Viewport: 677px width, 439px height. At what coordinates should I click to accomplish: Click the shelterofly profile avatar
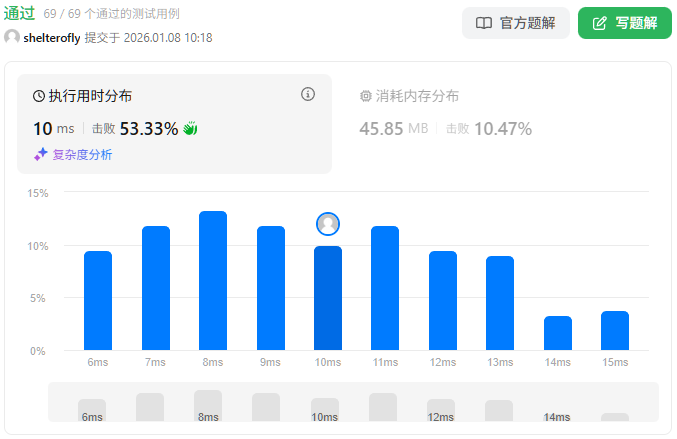[12, 38]
